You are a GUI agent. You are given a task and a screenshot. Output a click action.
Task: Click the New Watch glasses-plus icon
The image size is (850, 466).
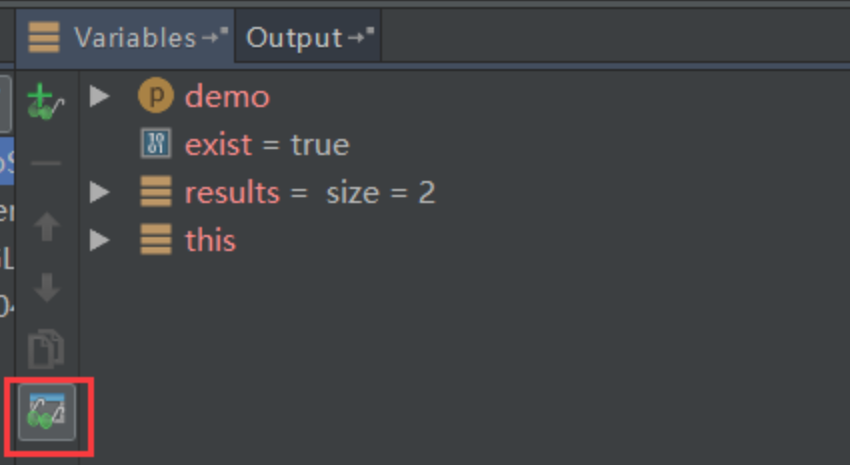point(46,101)
